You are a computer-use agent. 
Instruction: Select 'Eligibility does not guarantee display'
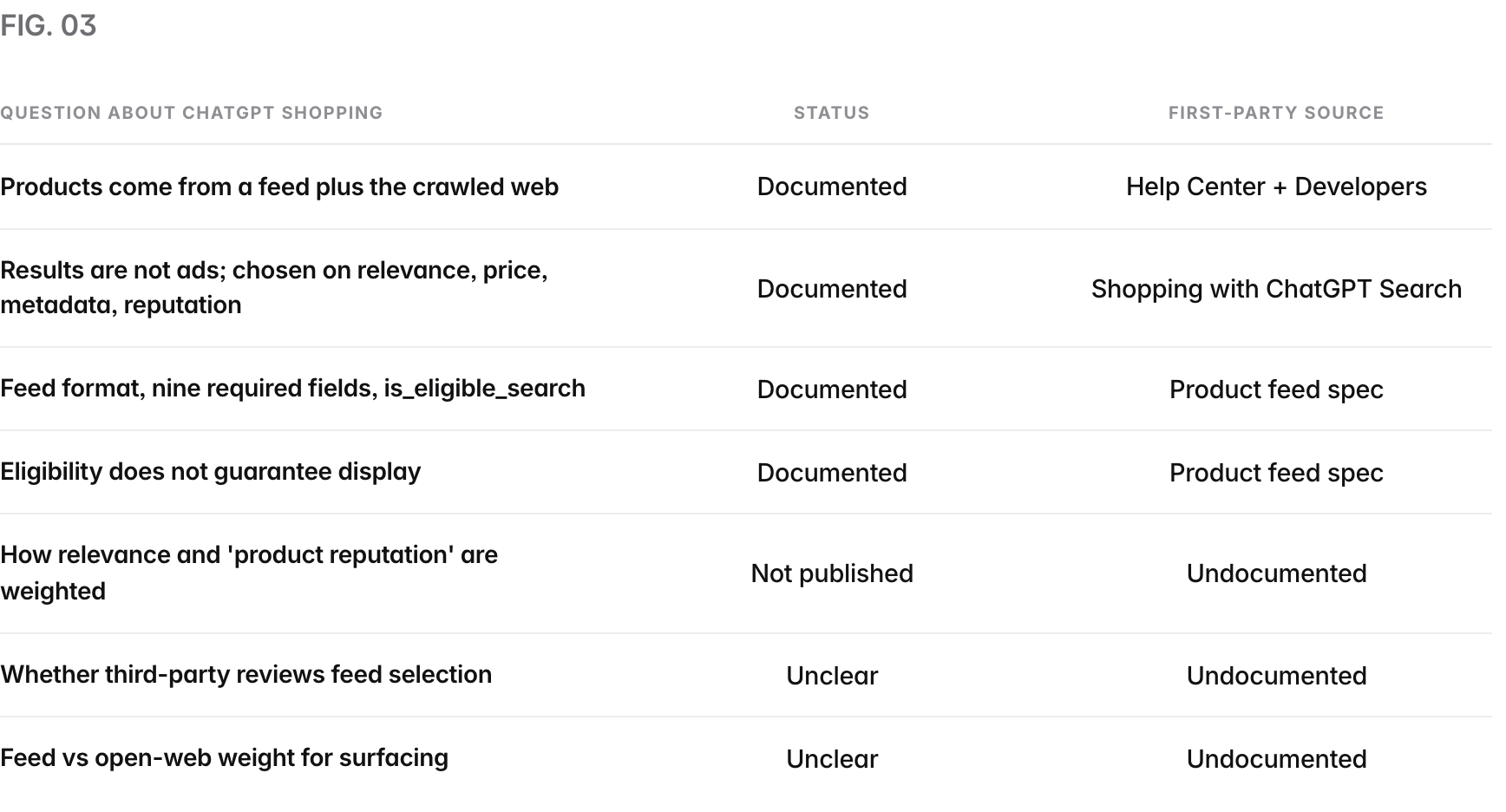click(x=211, y=472)
